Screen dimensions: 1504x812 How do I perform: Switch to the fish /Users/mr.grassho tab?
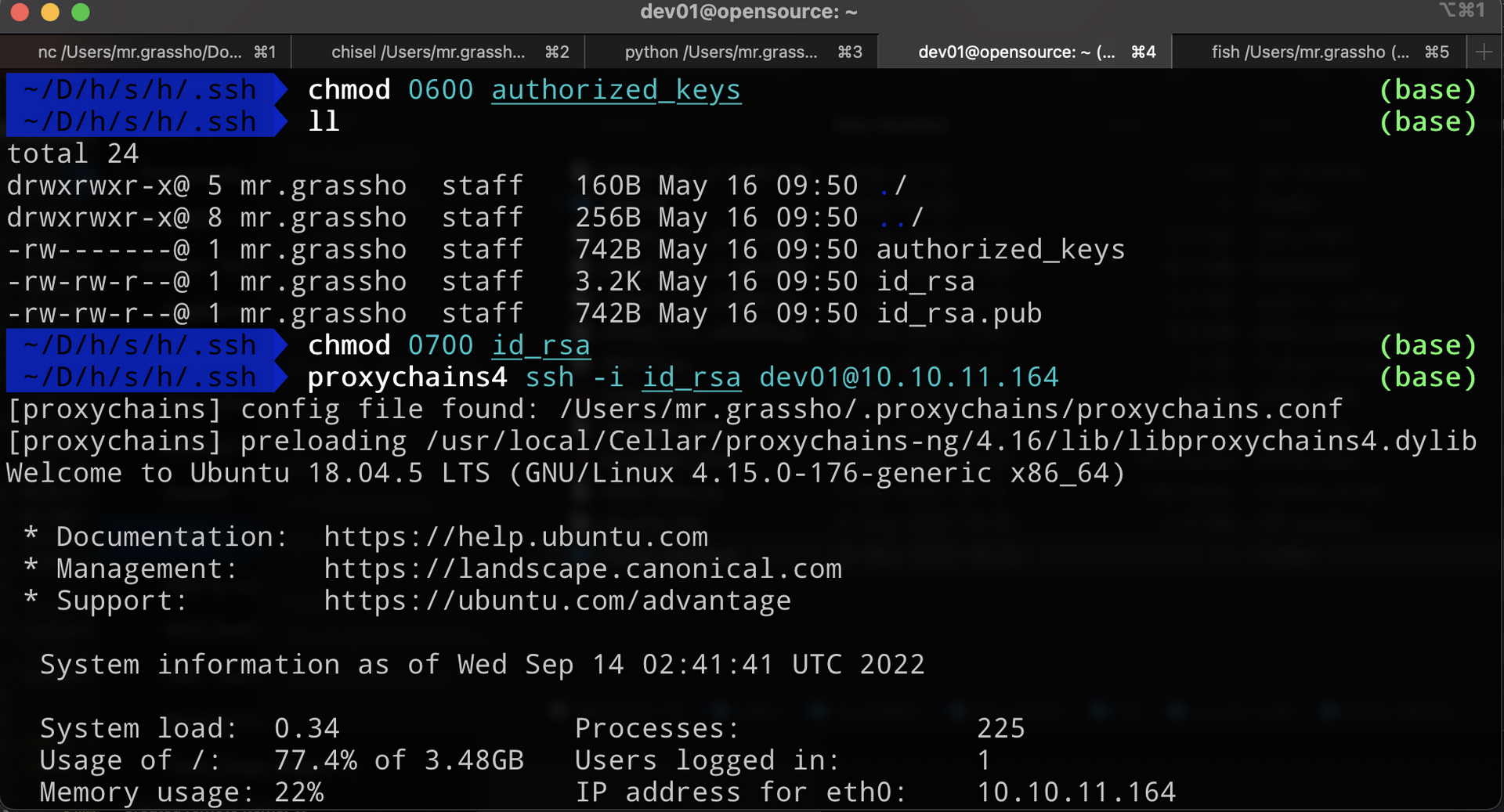tap(1318, 52)
